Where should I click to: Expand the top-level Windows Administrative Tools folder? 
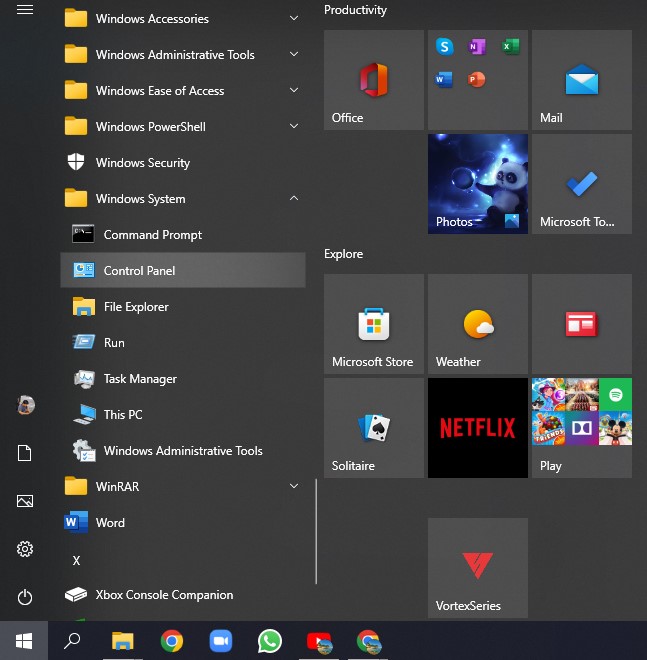tap(183, 54)
